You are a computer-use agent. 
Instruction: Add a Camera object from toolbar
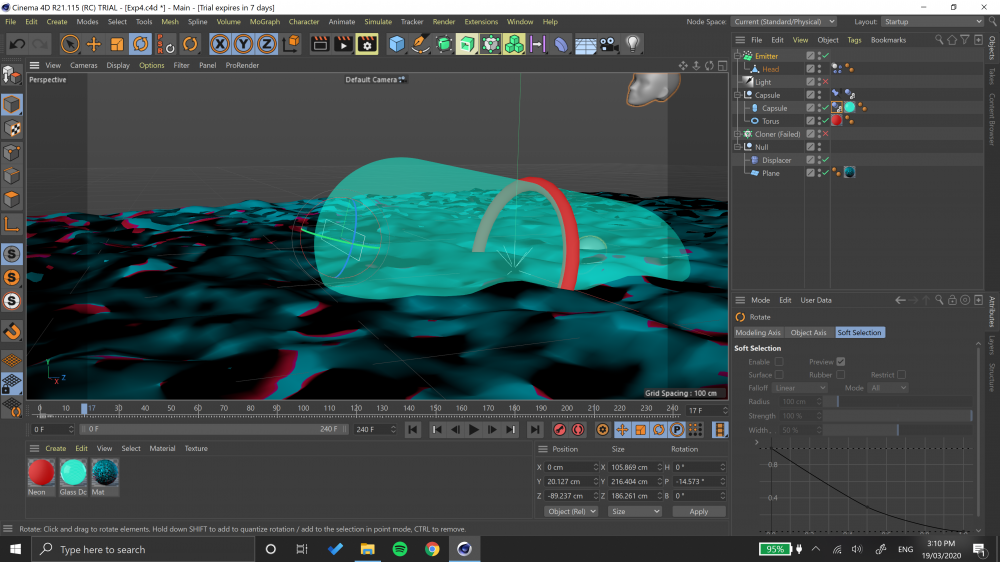(x=609, y=44)
